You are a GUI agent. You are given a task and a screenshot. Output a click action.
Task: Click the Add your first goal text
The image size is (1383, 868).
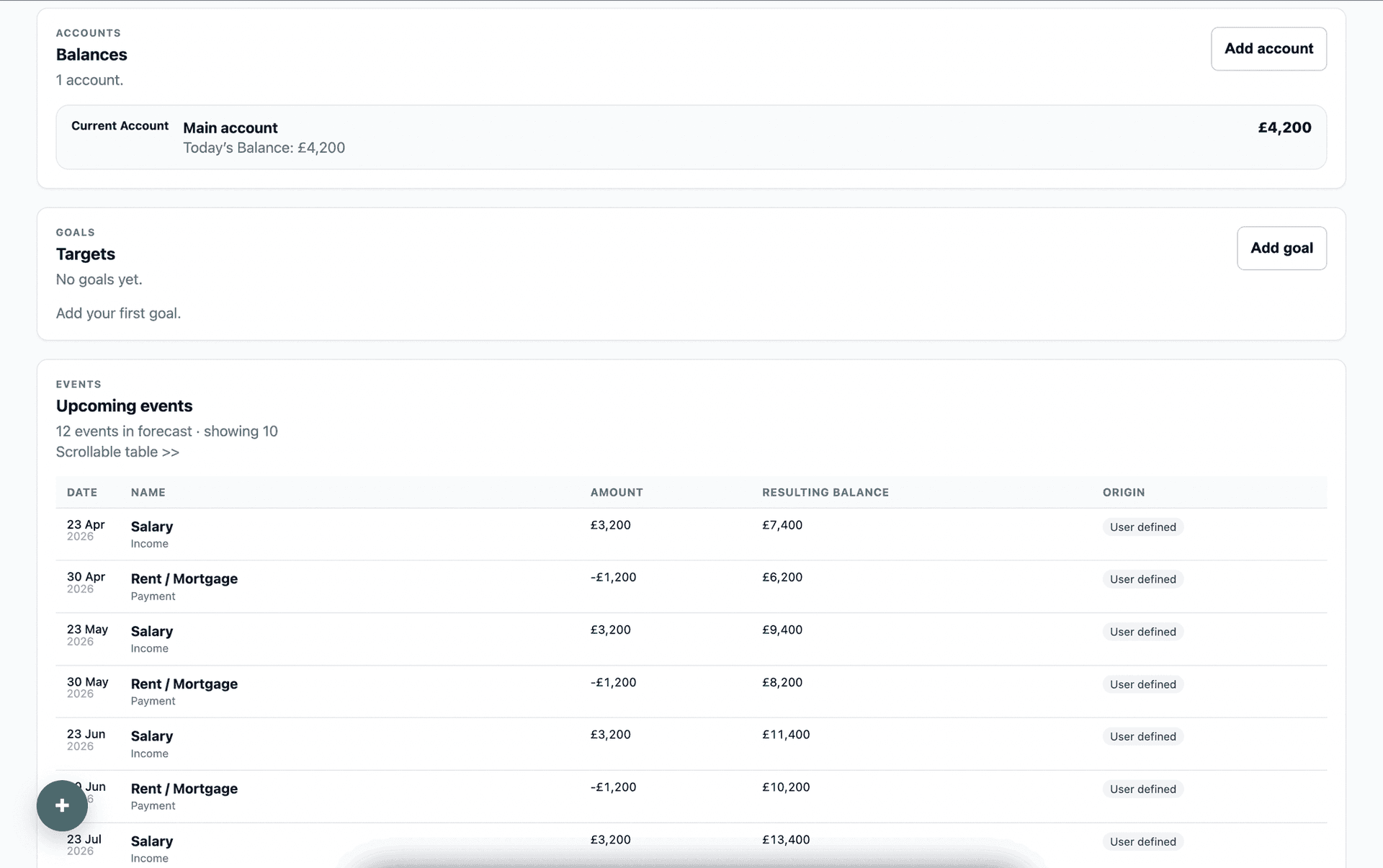pyautogui.click(x=118, y=313)
